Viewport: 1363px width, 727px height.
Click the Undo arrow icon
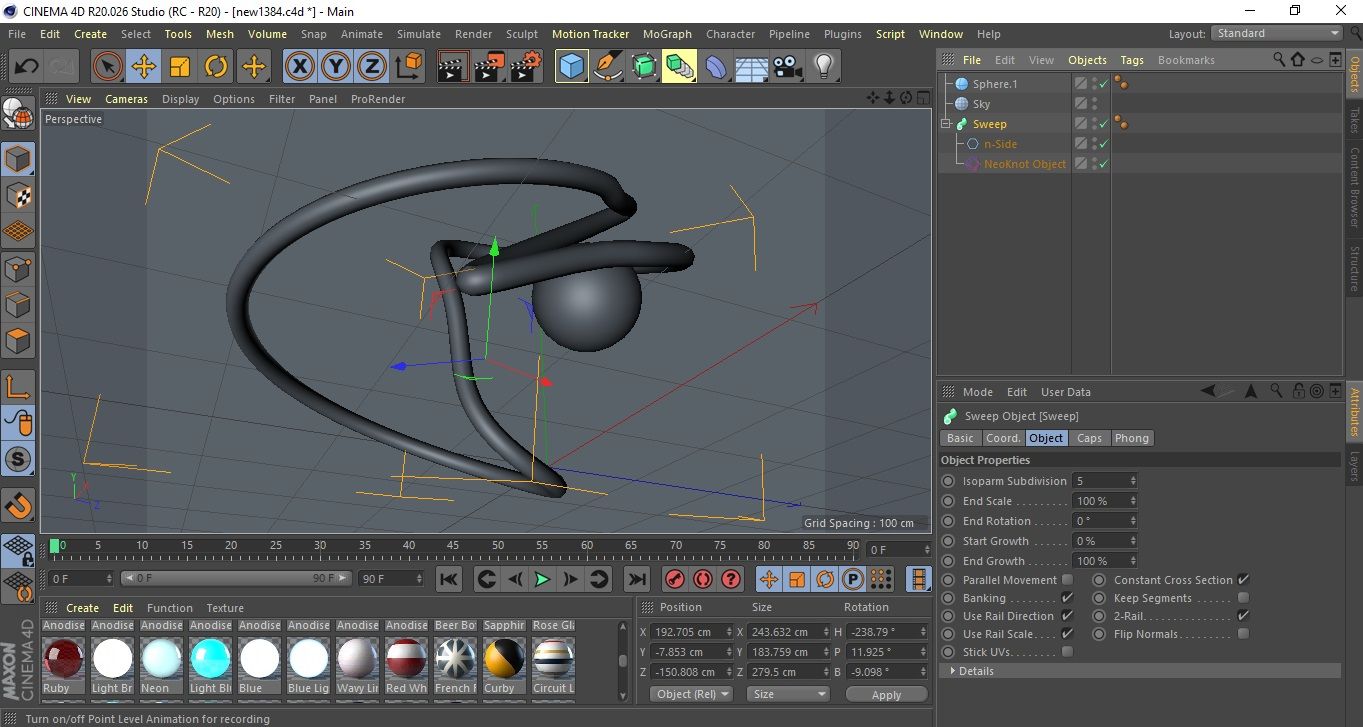pos(27,67)
